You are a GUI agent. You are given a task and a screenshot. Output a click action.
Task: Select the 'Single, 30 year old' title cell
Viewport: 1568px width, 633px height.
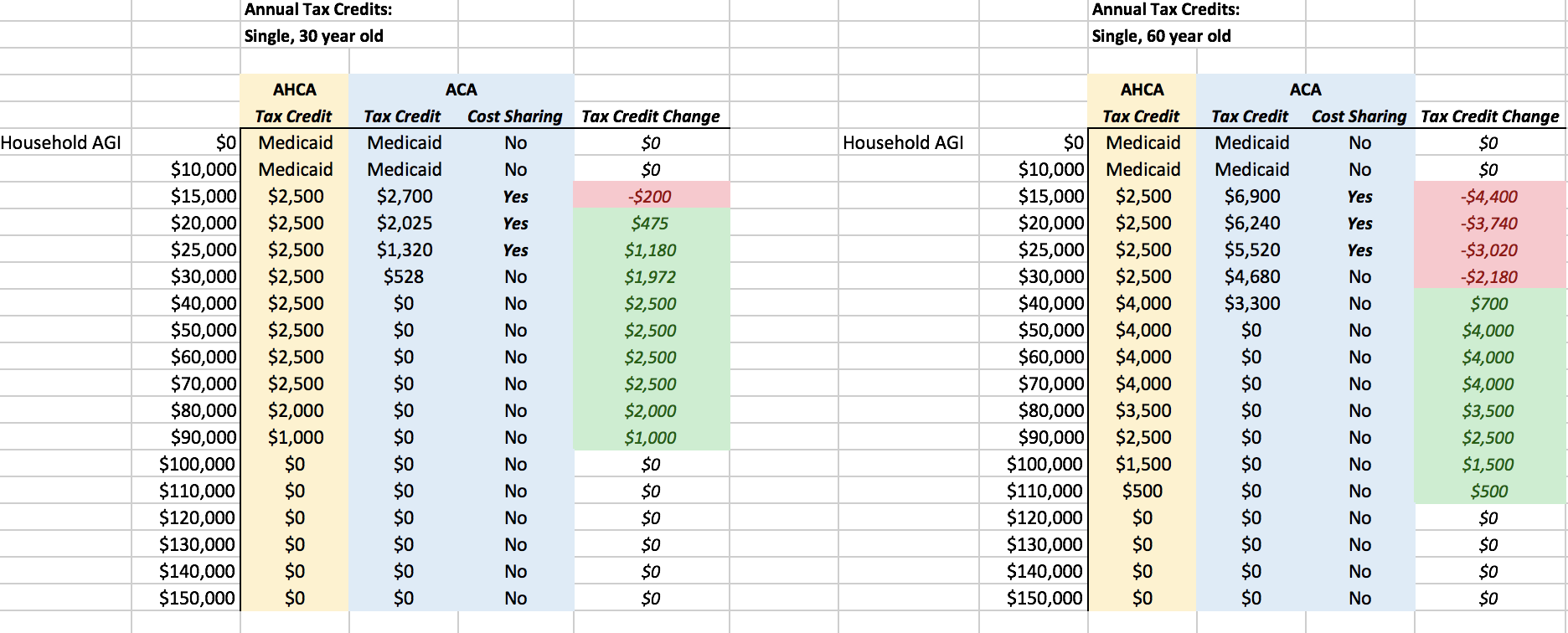[x=314, y=36]
